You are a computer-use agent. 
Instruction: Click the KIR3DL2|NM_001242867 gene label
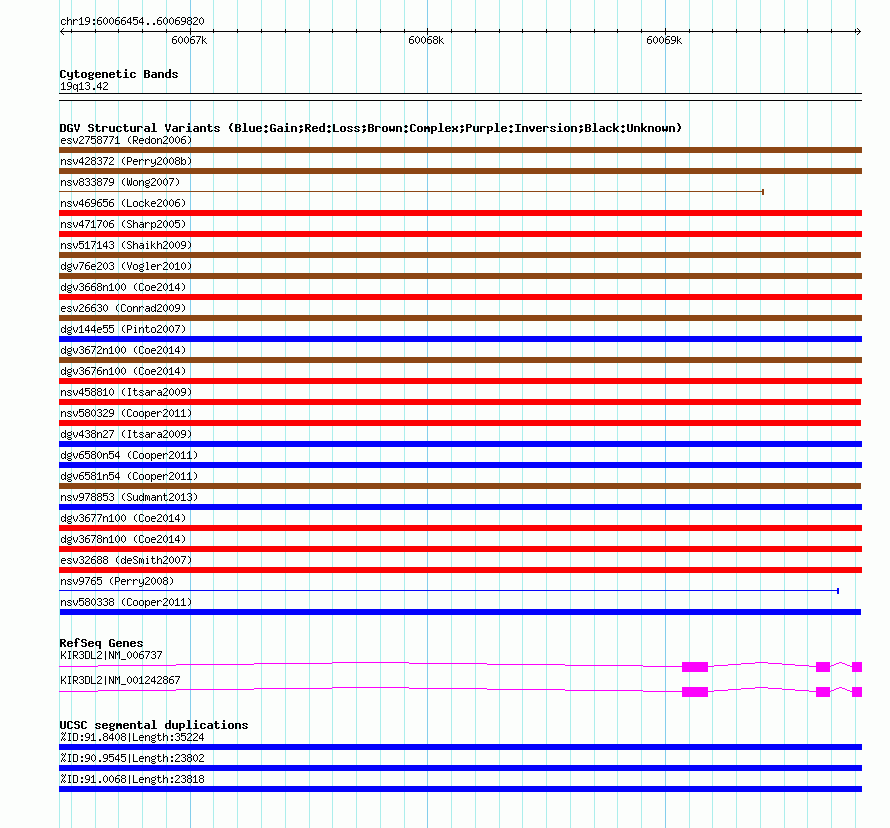[120, 680]
